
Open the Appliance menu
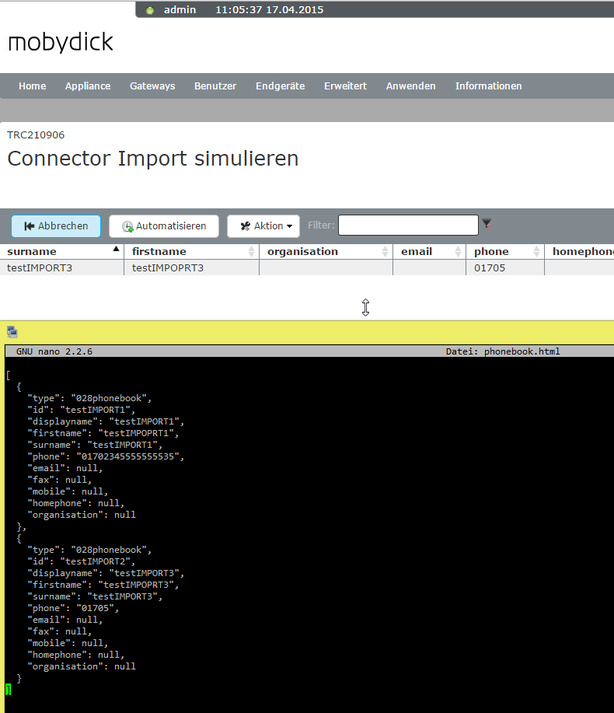click(88, 86)
